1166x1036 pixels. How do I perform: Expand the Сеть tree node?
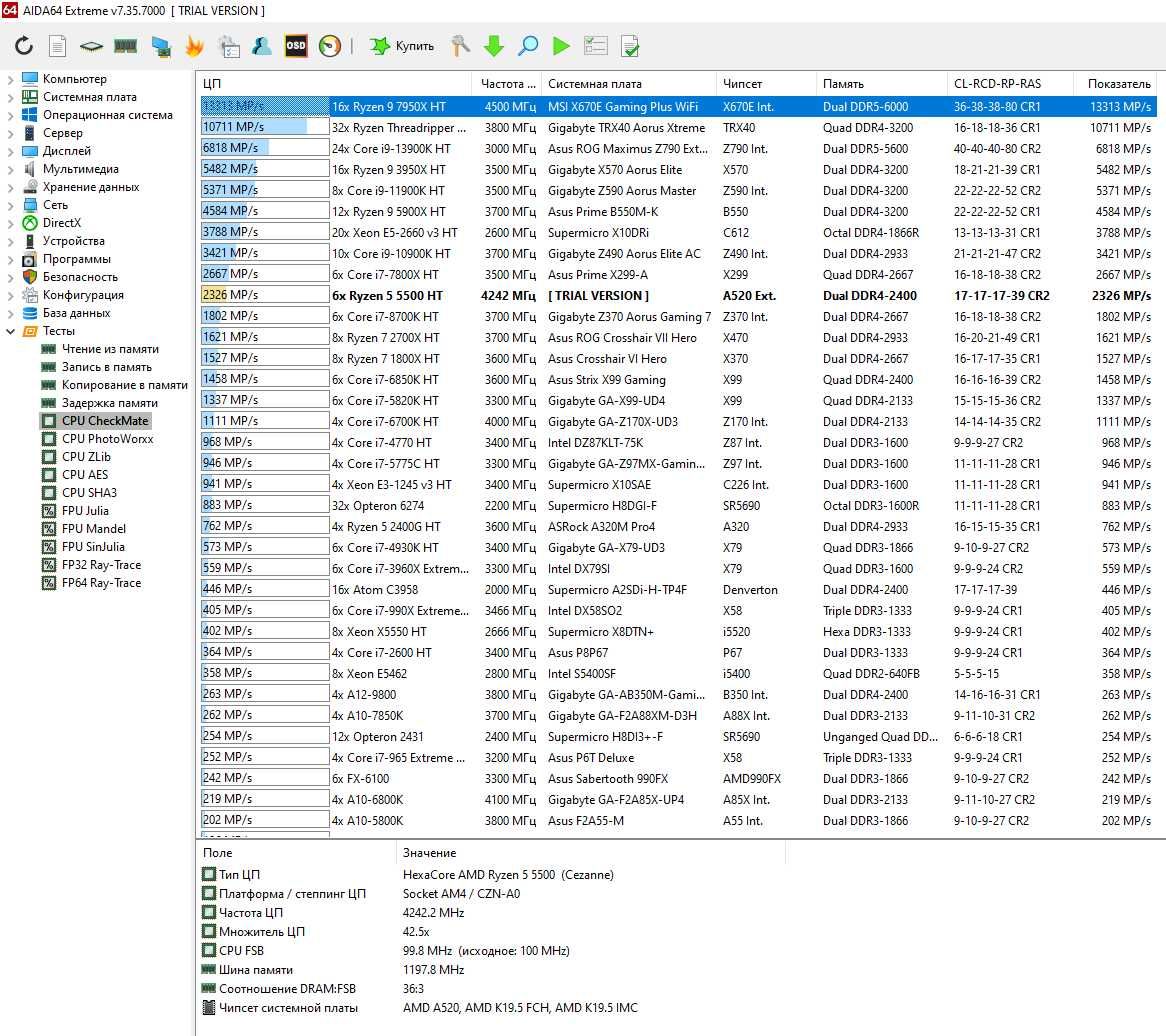point(10,205)
